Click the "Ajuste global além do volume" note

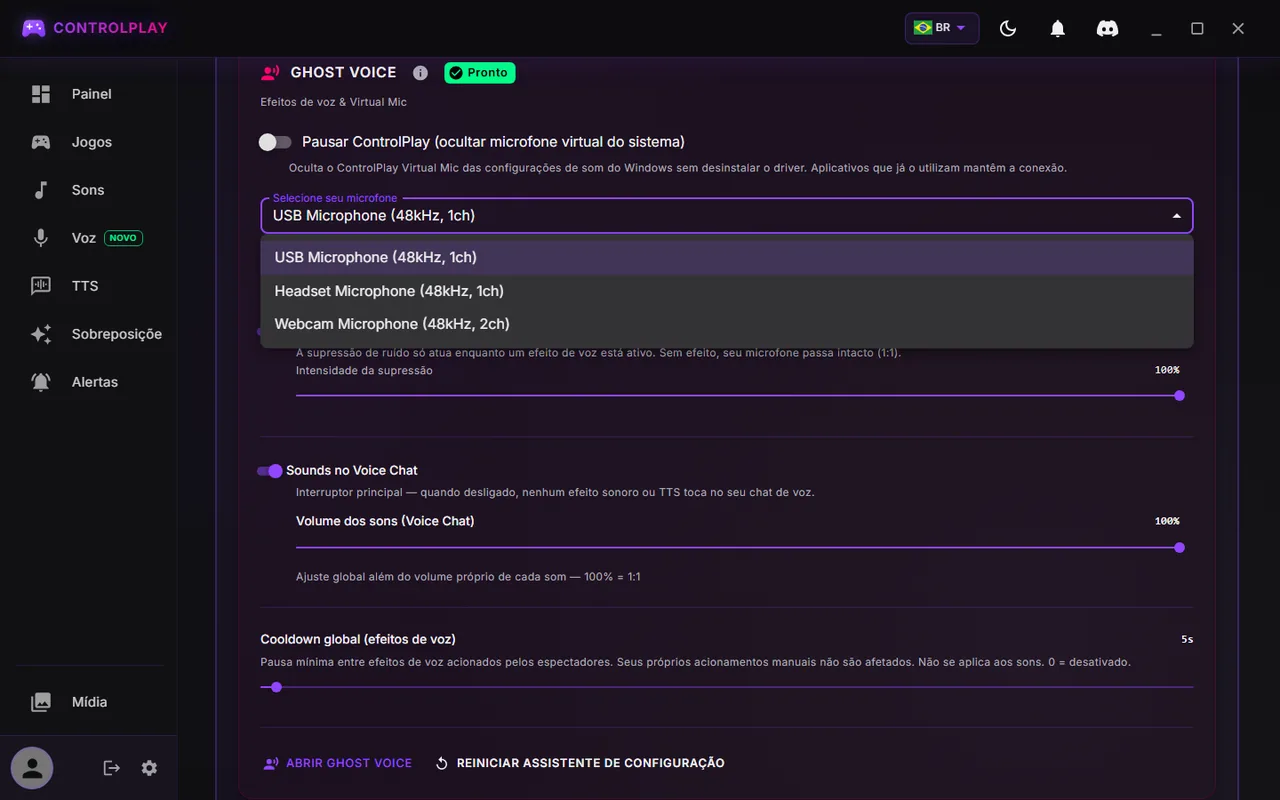pos(468,577)
